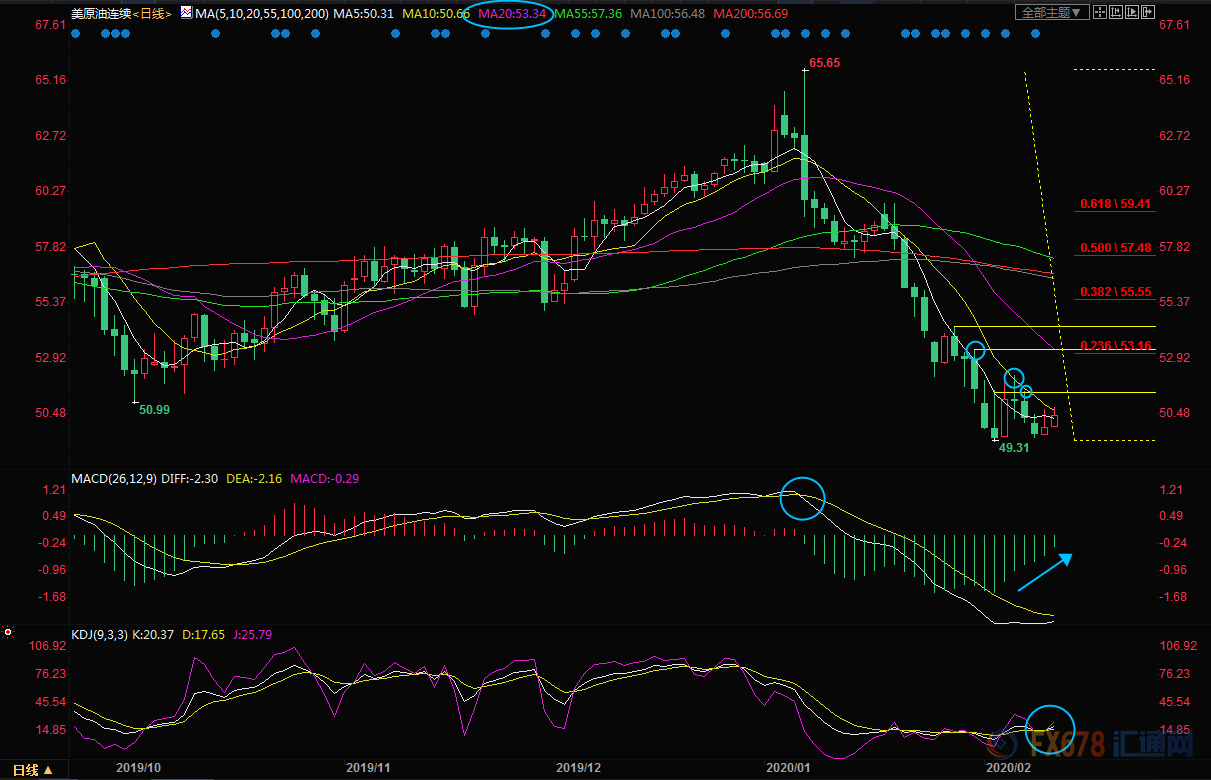The width and height of the screenshot is (1211, 780).
Task: Open the 全部主题 theme dropdown
Action: click(1049, 13)
